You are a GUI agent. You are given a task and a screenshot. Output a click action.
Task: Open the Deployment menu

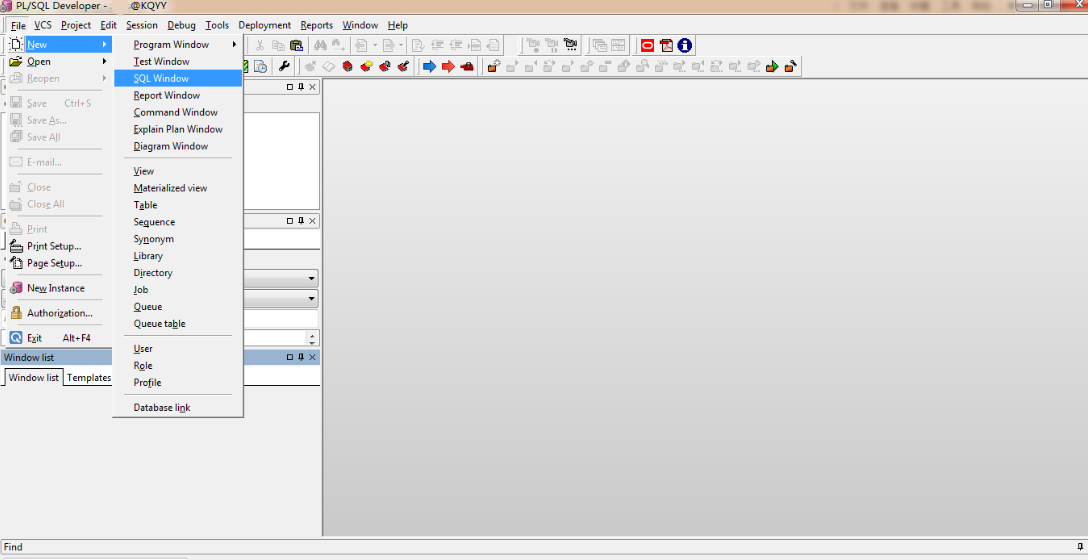point(264,25)
